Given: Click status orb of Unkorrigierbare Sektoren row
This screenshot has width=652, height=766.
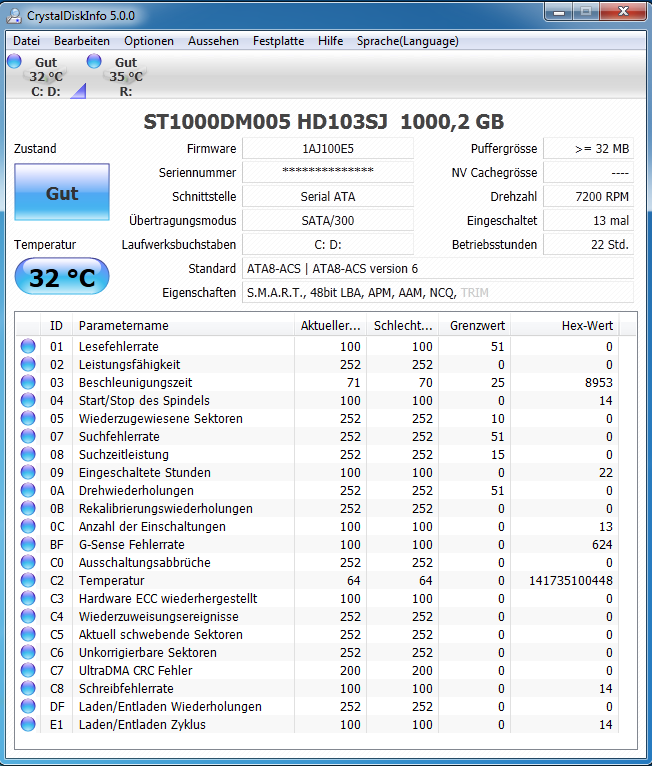Looking at the screenshot, I should [x=28, y=652].
